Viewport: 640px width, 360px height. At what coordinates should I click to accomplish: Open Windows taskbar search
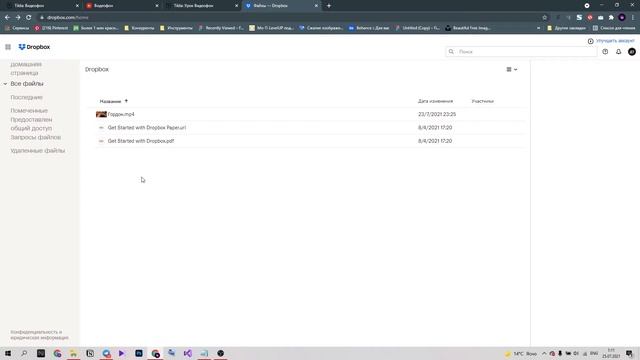[x=24, y=353]
